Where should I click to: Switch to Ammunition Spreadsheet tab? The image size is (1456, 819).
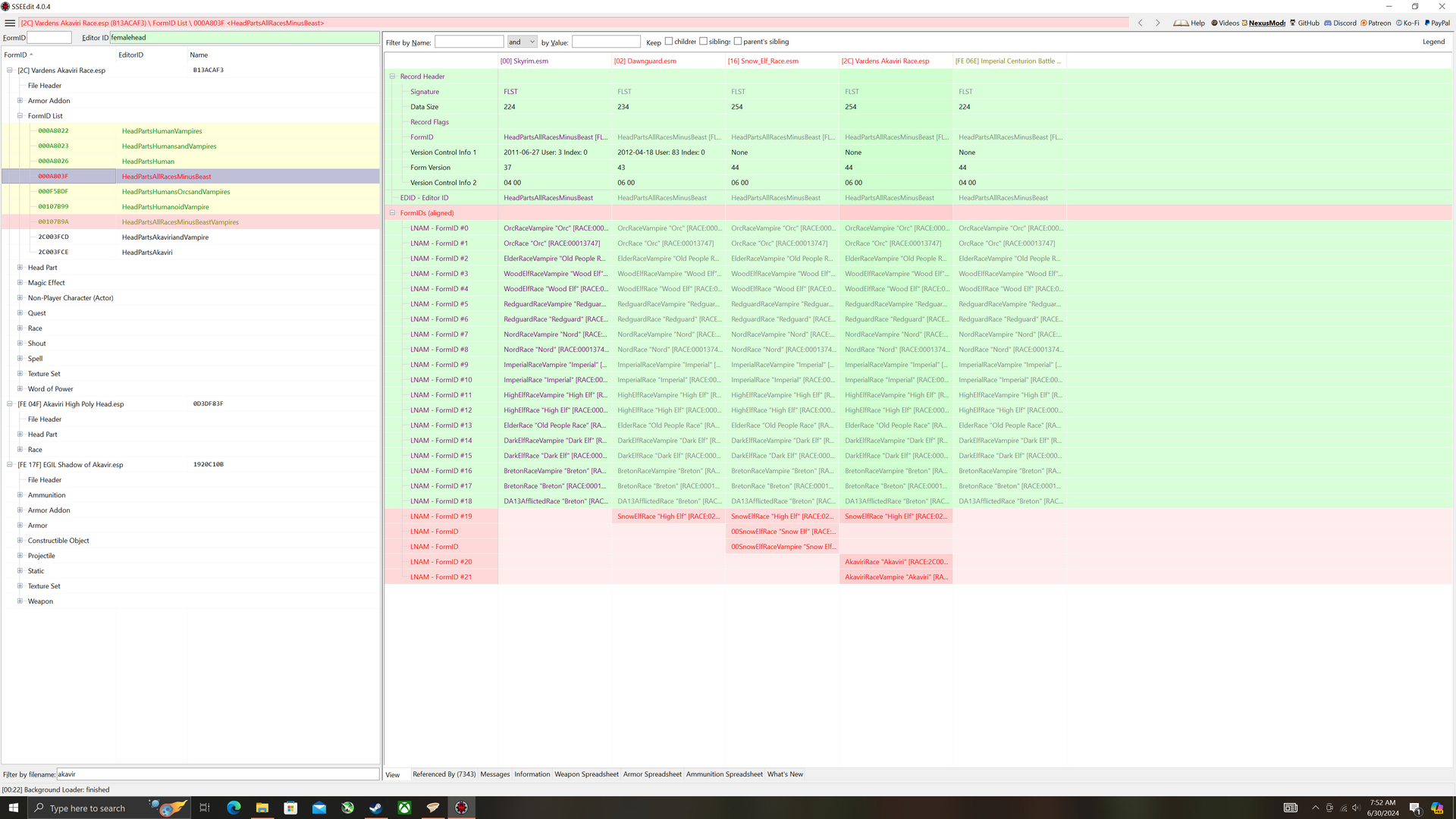[724, 774]
